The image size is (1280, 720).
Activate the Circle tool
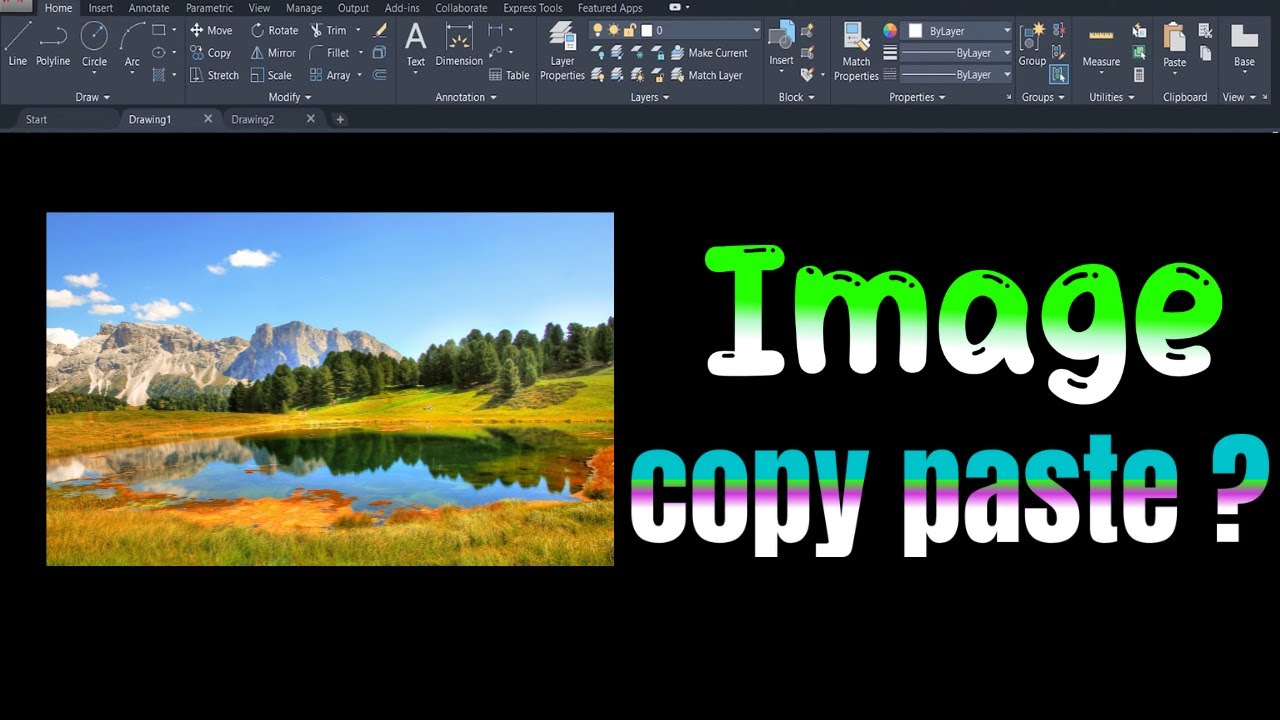tap(94, 45)
